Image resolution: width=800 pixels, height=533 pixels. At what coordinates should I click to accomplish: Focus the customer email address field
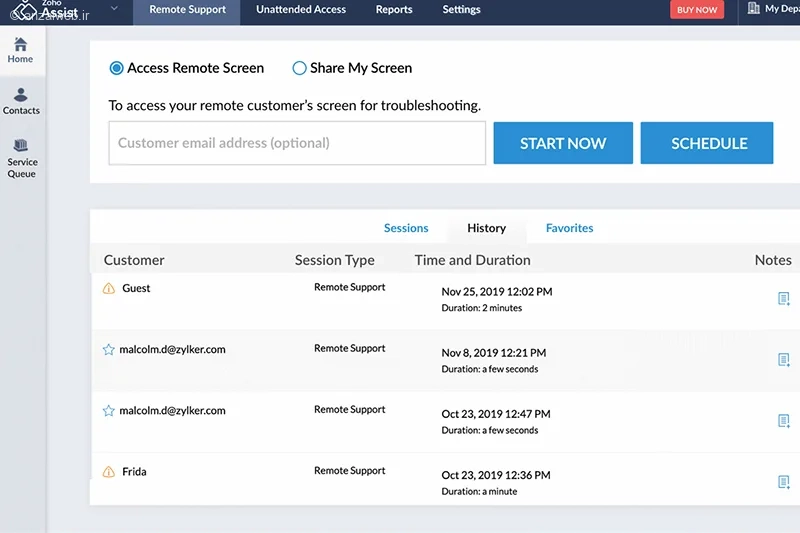297,143
